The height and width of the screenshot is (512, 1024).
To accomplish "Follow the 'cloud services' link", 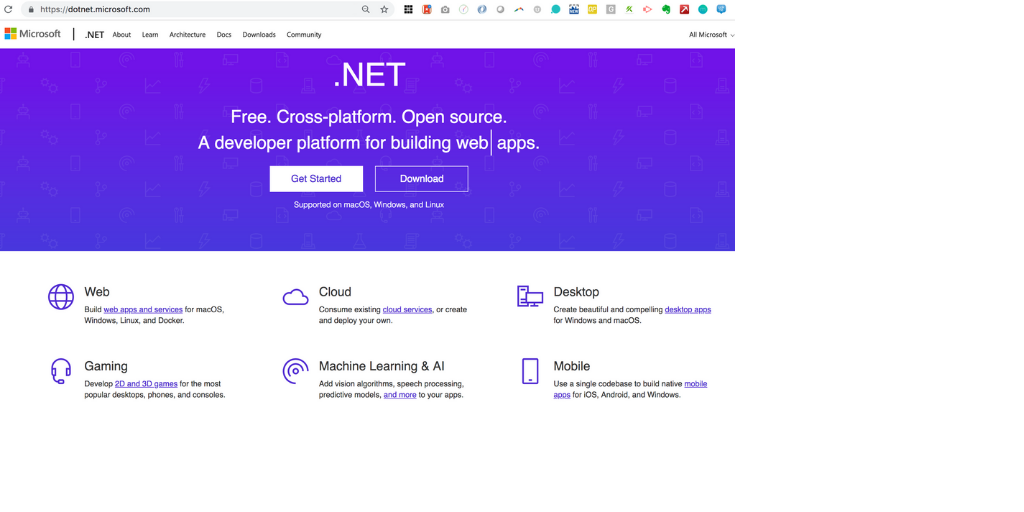I will coord(408,310).
